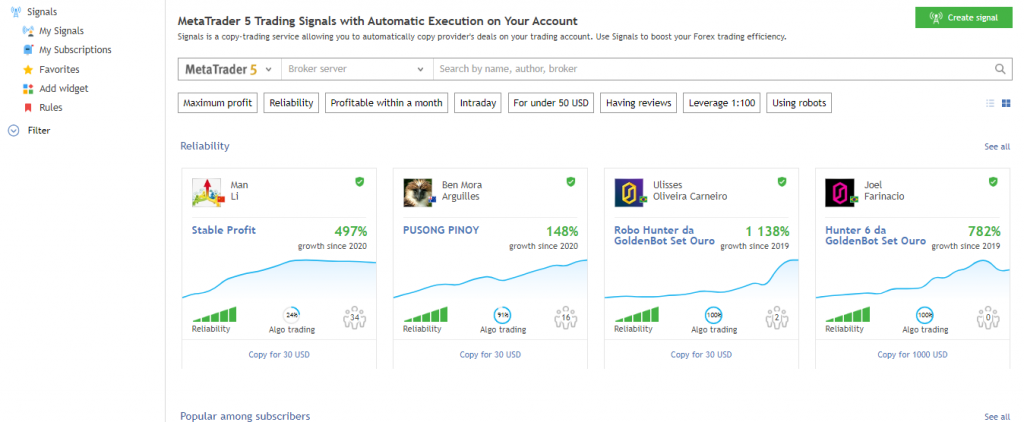Open the Stable Profit signal link

click(x=224, y=230)
